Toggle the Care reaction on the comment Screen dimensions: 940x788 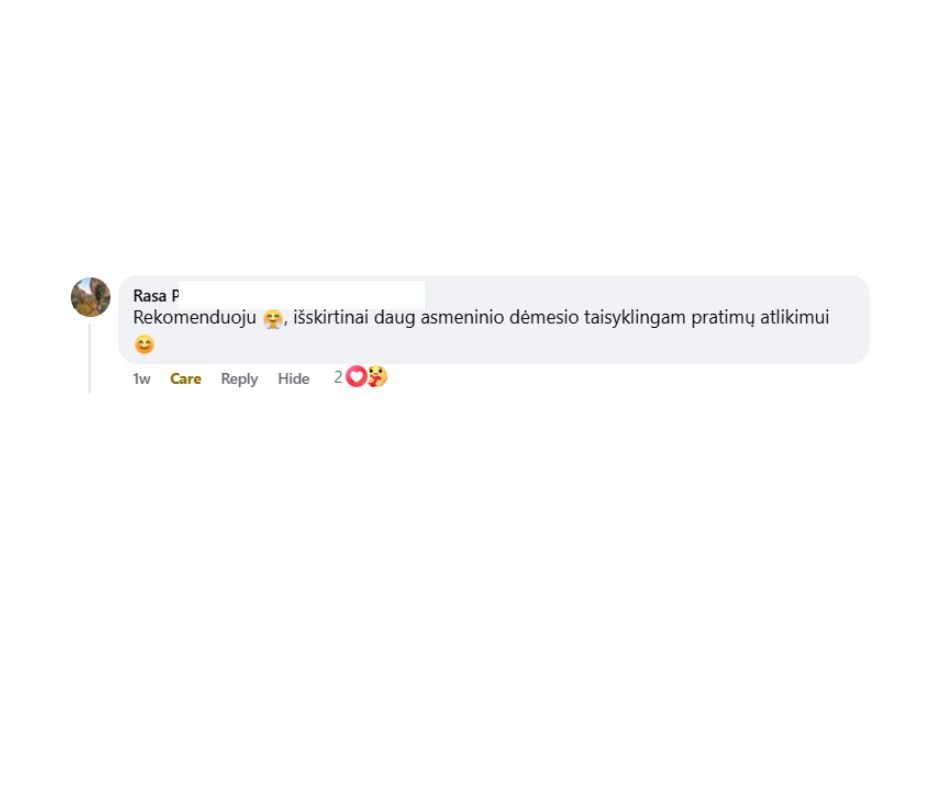(186, 378)
